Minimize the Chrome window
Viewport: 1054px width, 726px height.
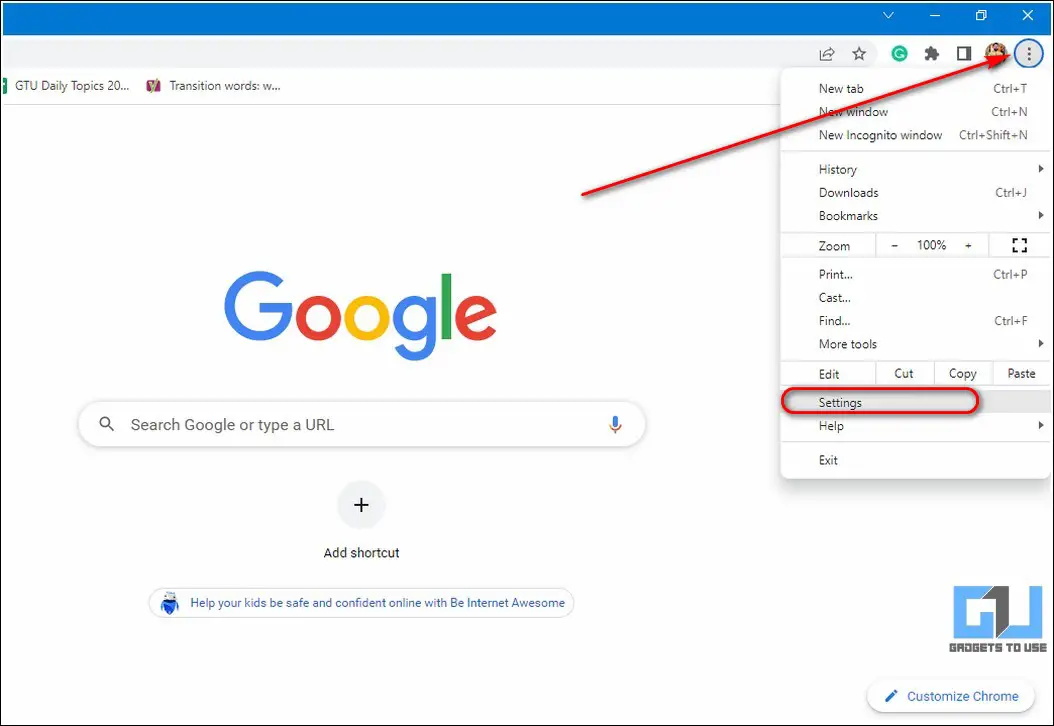(934, 15)
